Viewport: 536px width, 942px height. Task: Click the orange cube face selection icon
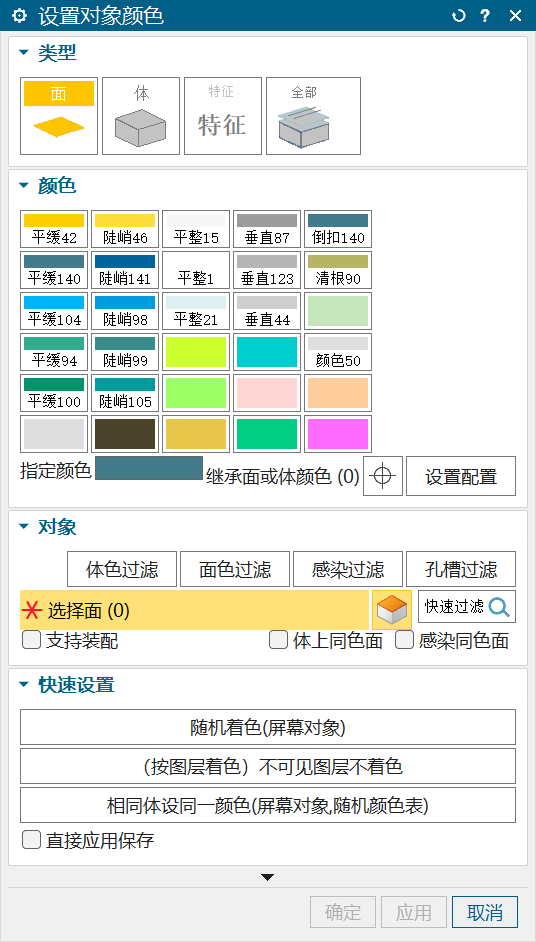pyautogui.click(x=392, y=610)
